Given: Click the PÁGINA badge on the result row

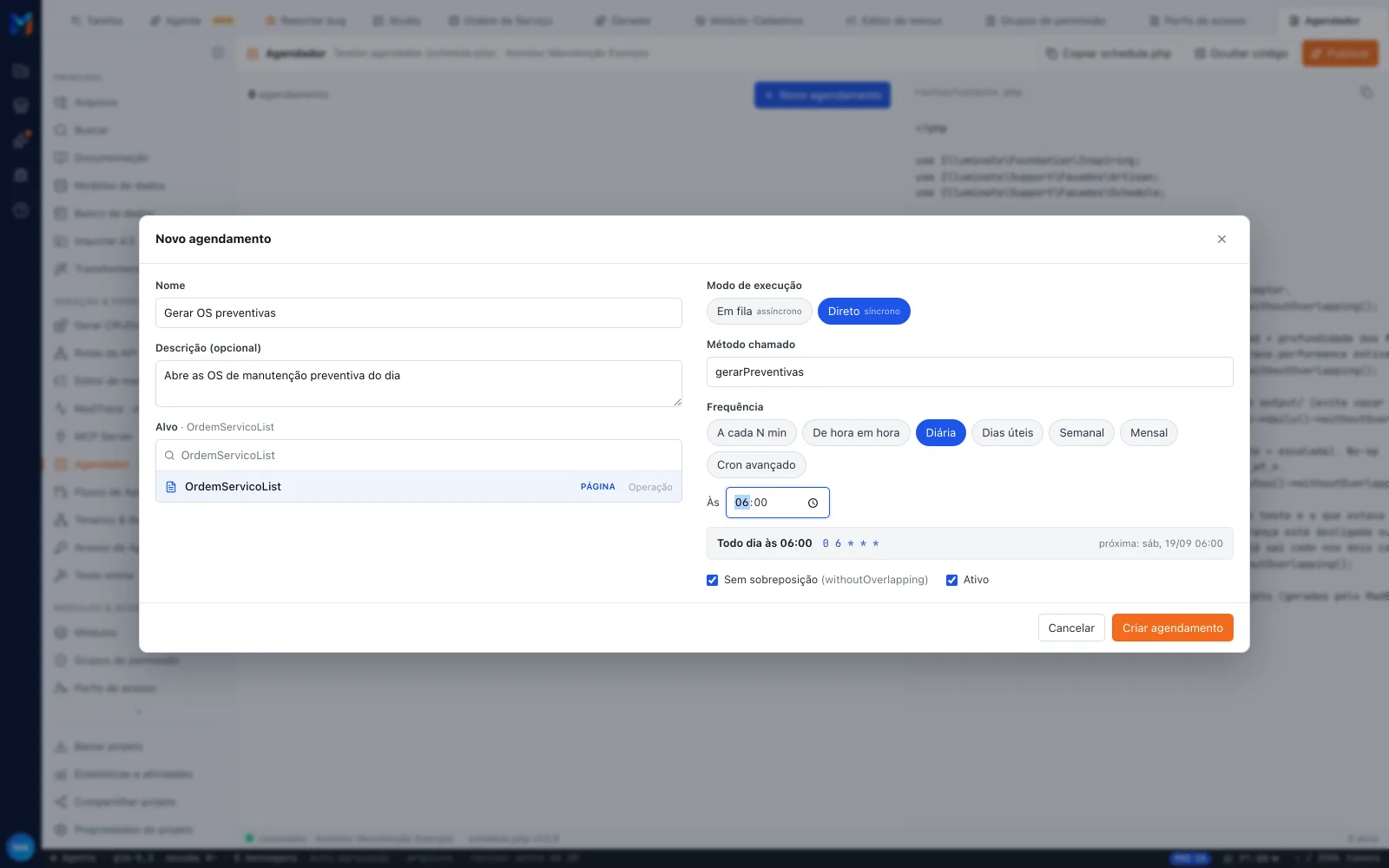Looking at the screenshot, I should click(x=598, y=487).
